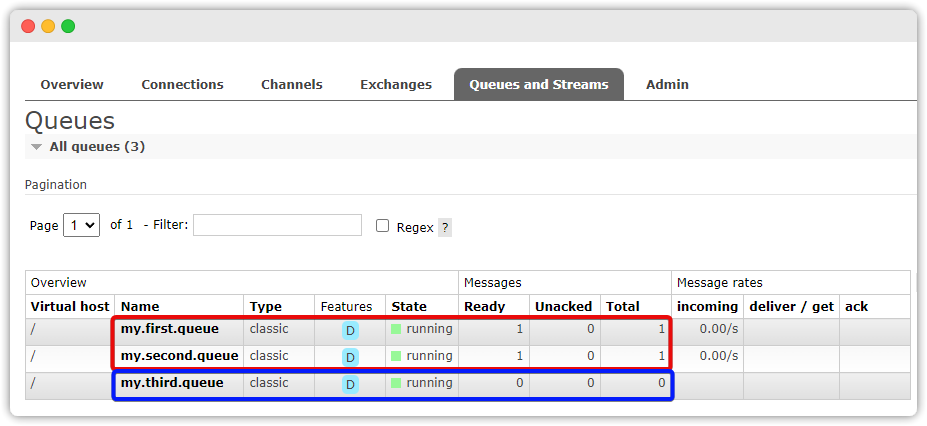Open the my.first.queue link
This screenshot has height=426, width=927.
point(170,329)
